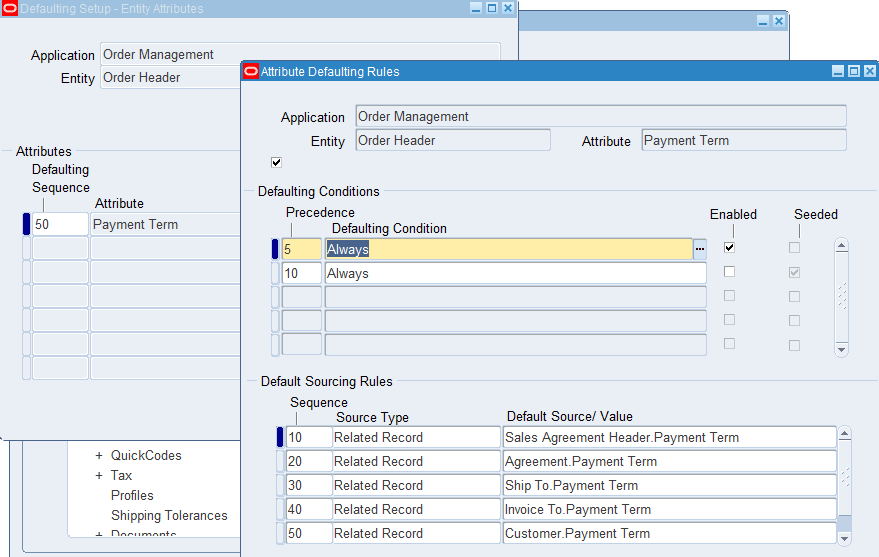Click Application field in Attribute Defaulting Rules

click(601, 116)
